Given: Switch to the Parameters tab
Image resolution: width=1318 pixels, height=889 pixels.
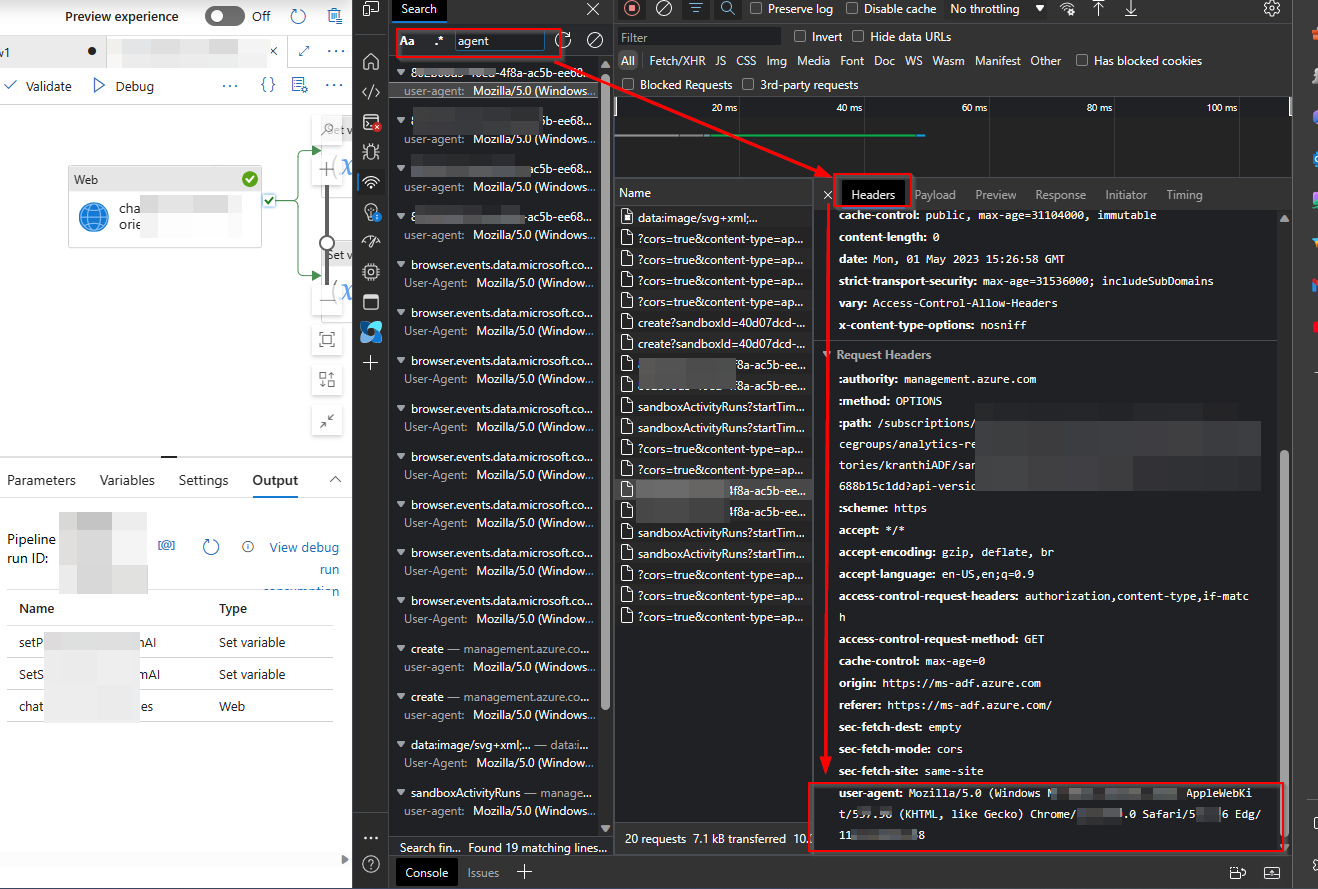Looking at the screenshot, I should click(x=41, y=480).
